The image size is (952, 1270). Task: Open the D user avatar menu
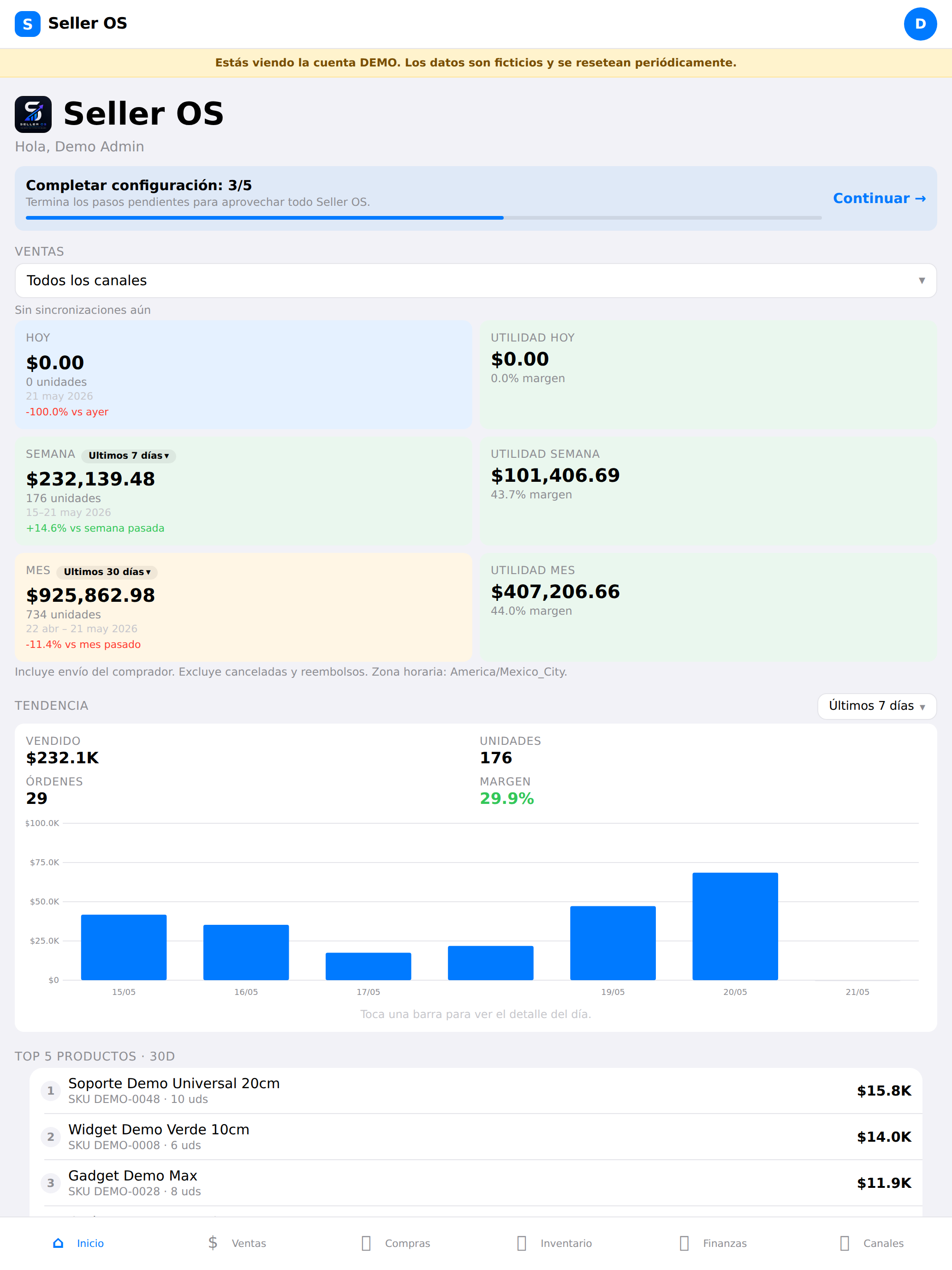point(920,24)
